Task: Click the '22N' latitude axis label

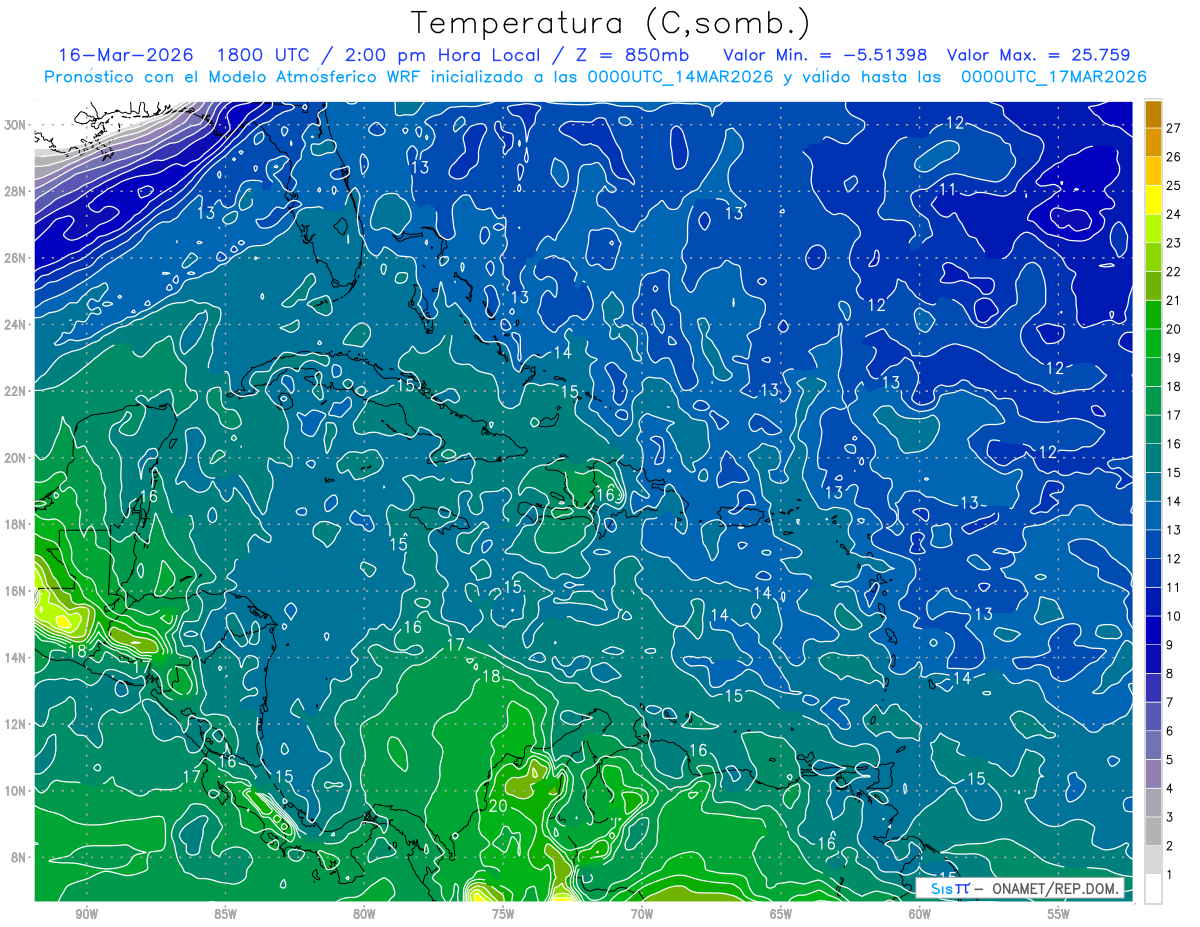Action: pyautogui.click(x=16, y=391)
